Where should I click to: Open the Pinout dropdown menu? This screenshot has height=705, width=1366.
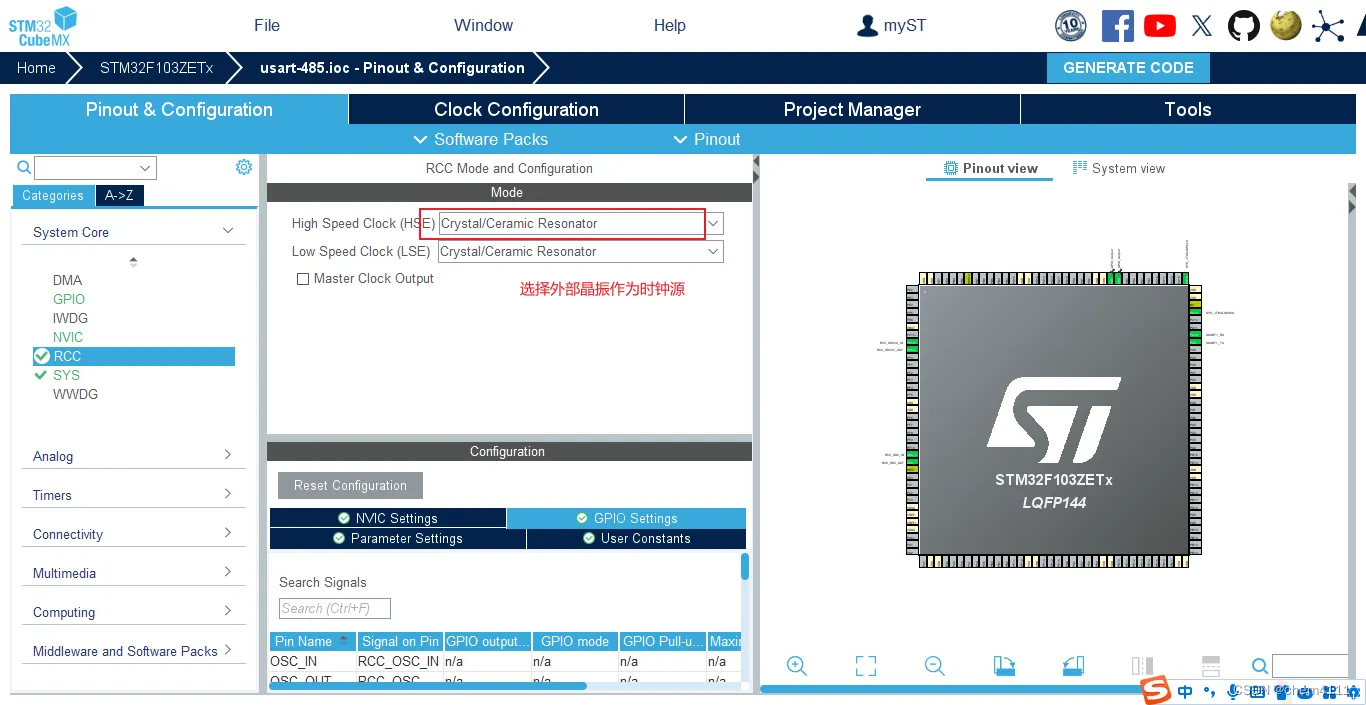(707, 139)
